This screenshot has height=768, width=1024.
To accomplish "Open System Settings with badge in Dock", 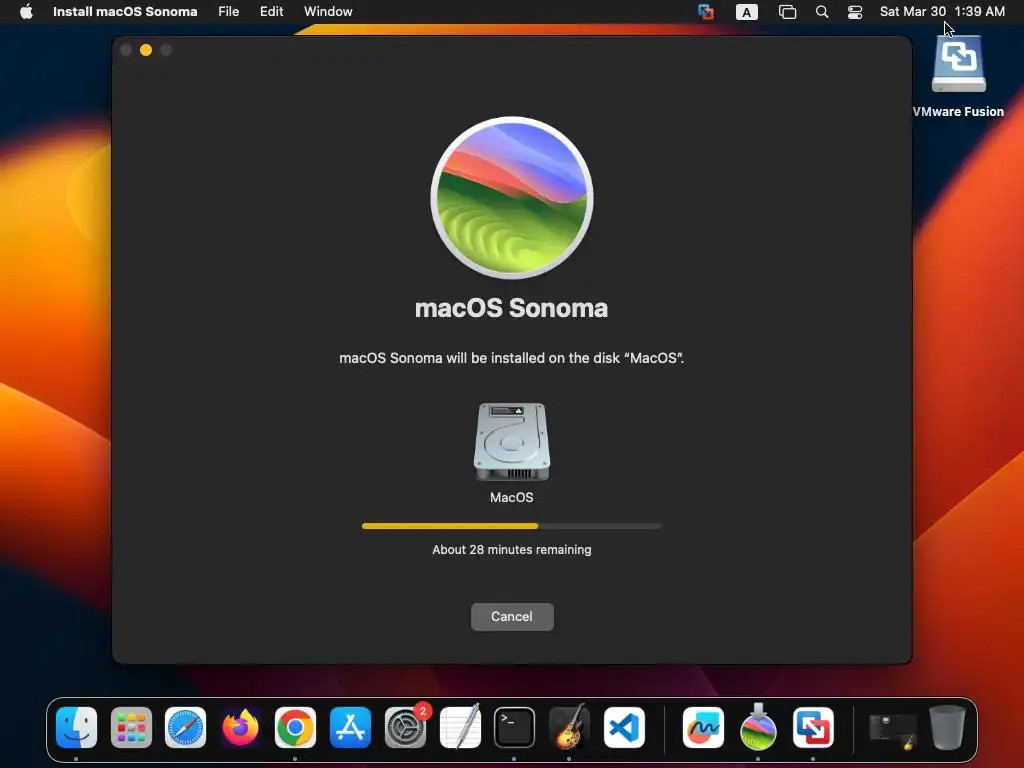I will tap(406, 727).
